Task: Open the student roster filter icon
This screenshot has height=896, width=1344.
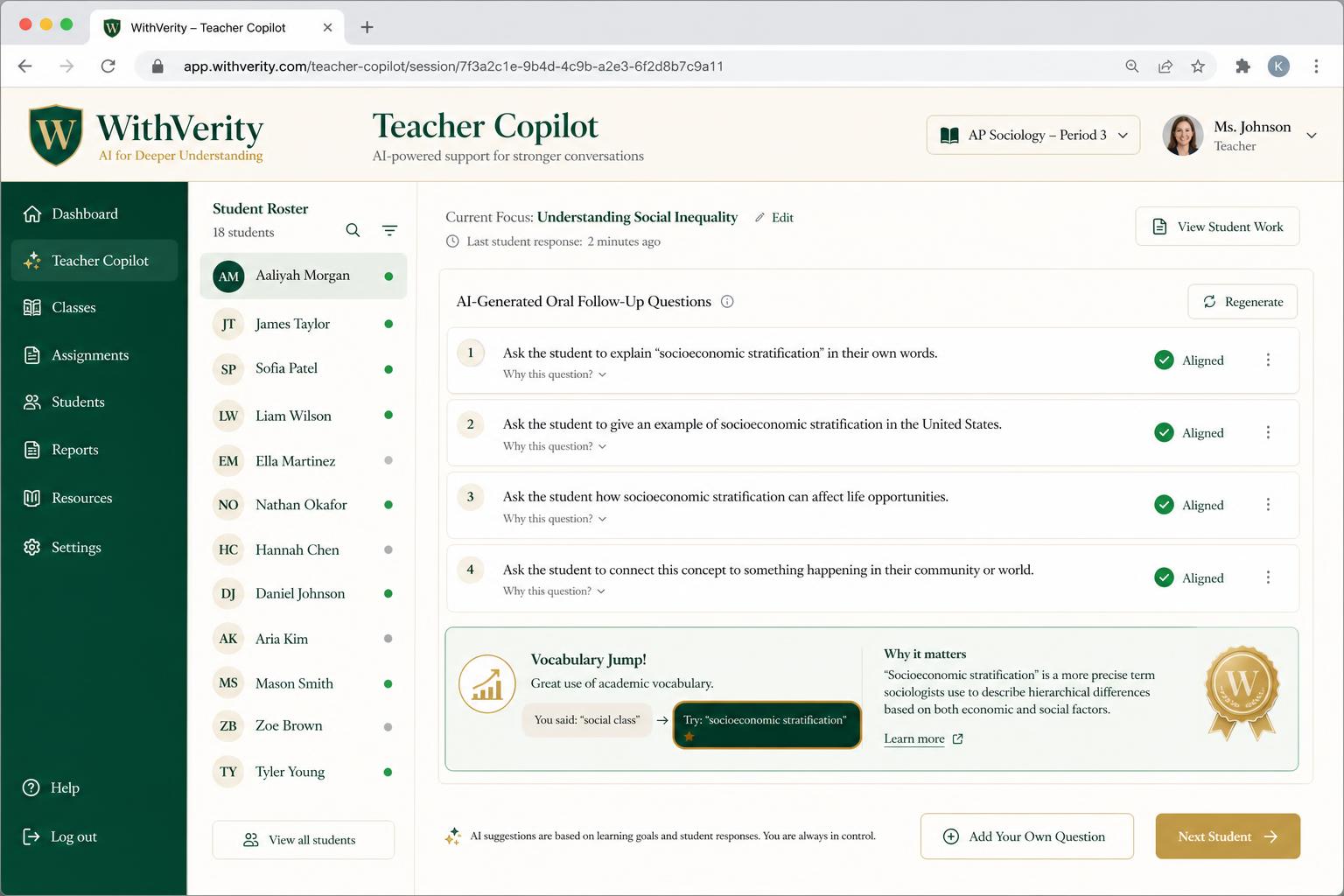Action: (x=389, y=230)
